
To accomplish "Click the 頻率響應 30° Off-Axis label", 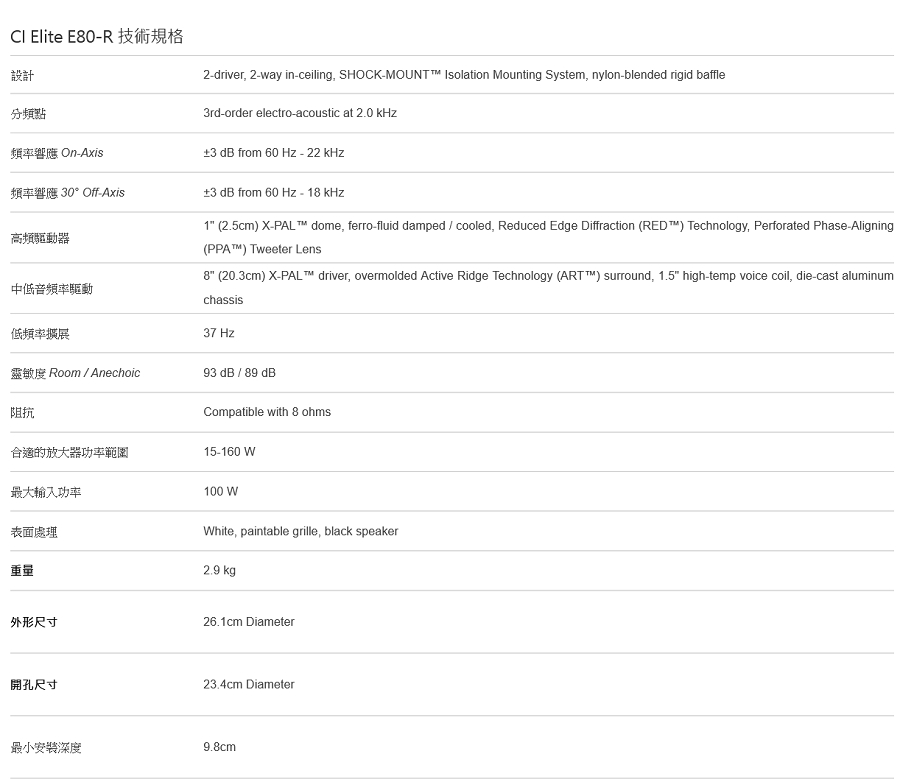I will [68, 192].
